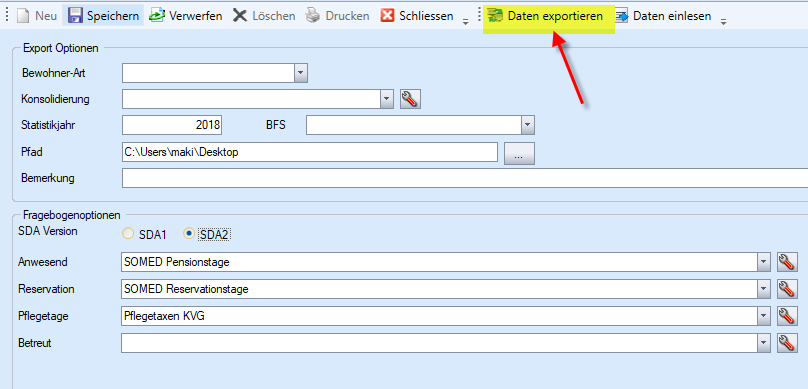Open the Anwesend dropdown arrow
Viewport: 808px width, 389px height.
coord(763,262)
